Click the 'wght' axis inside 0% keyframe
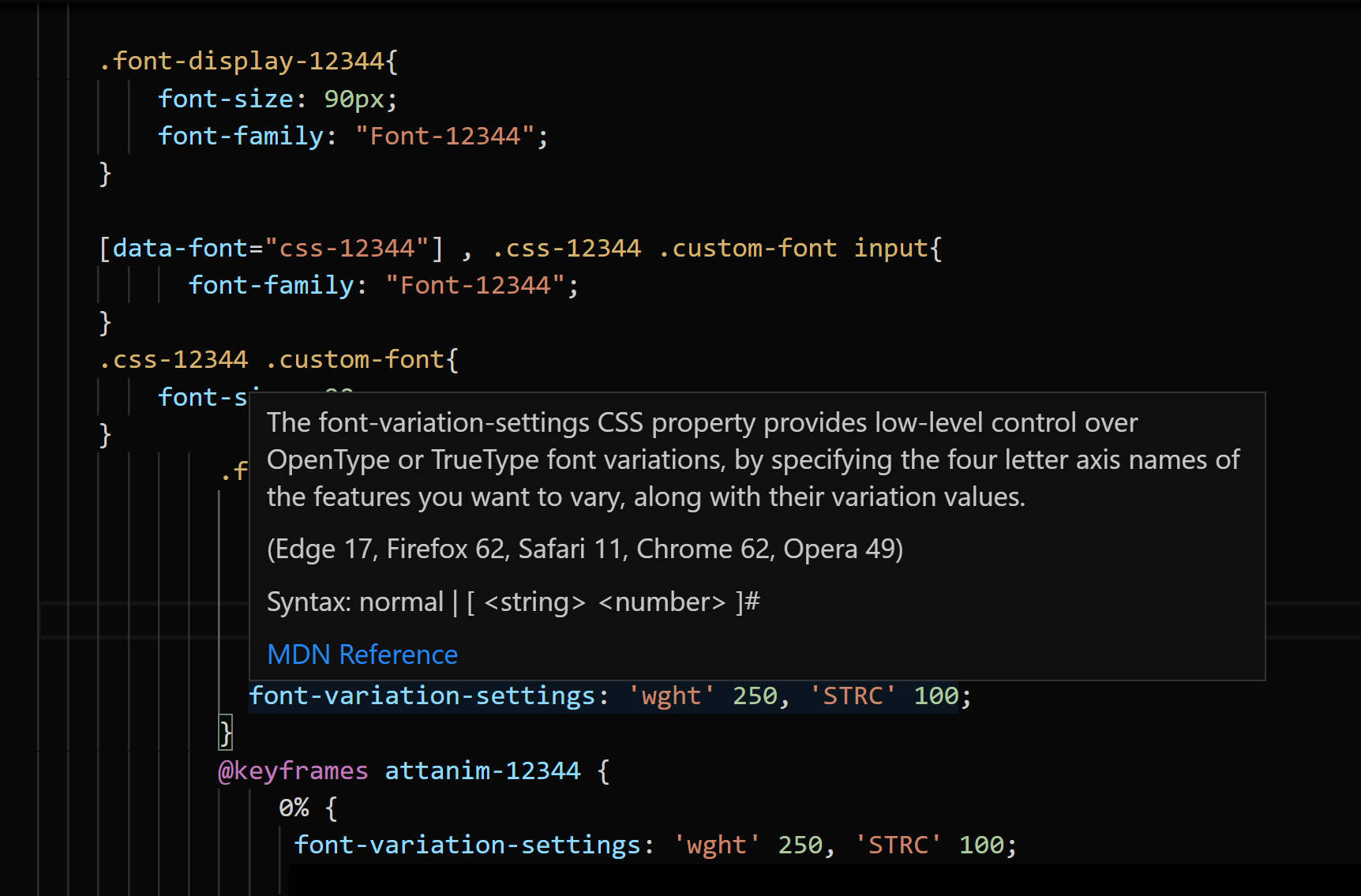 tap(716, 845)
